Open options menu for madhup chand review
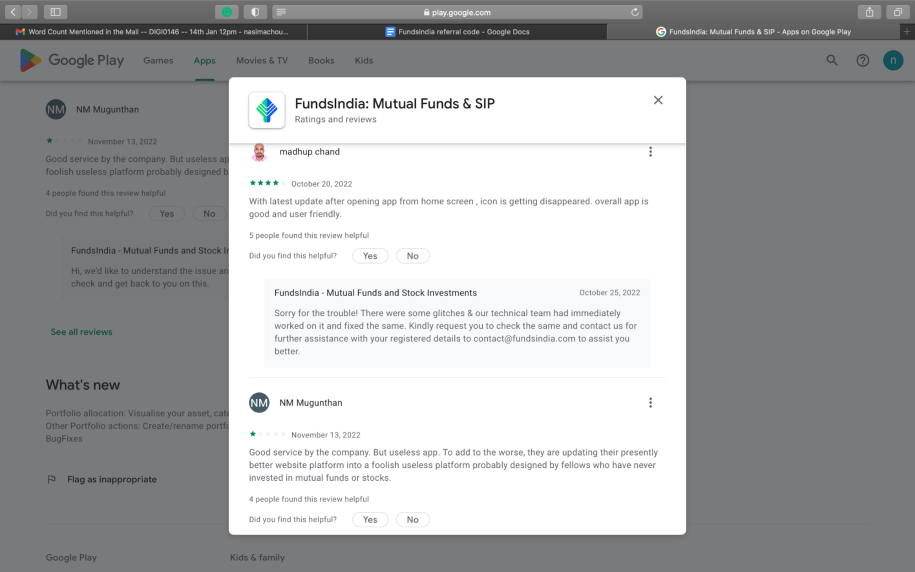 click(x=650, y=152)
